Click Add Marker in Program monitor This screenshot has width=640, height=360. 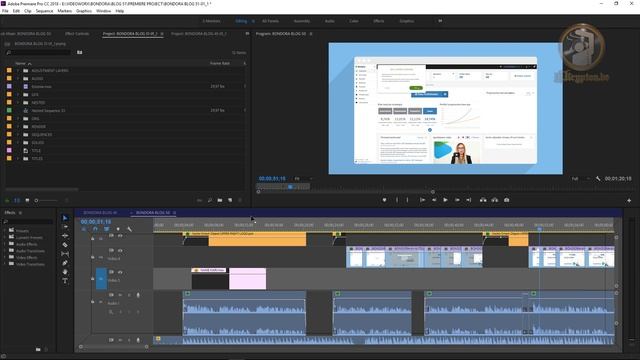pos(384,200)
